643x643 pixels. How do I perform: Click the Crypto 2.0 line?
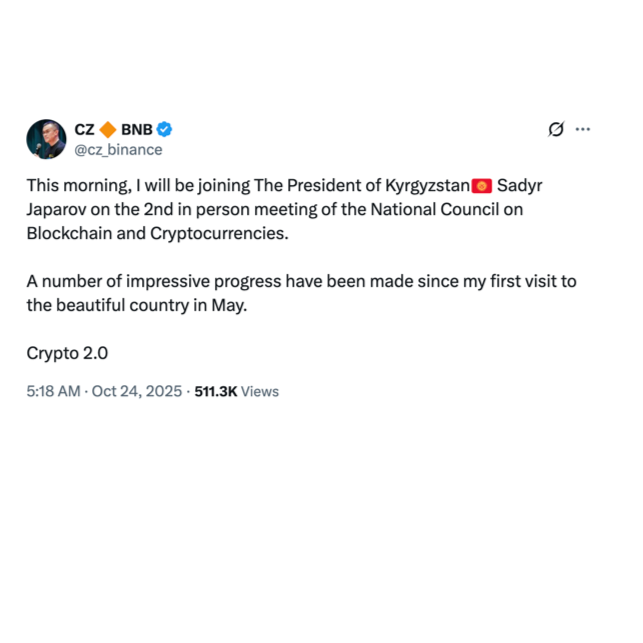click(x=66, y=353)
